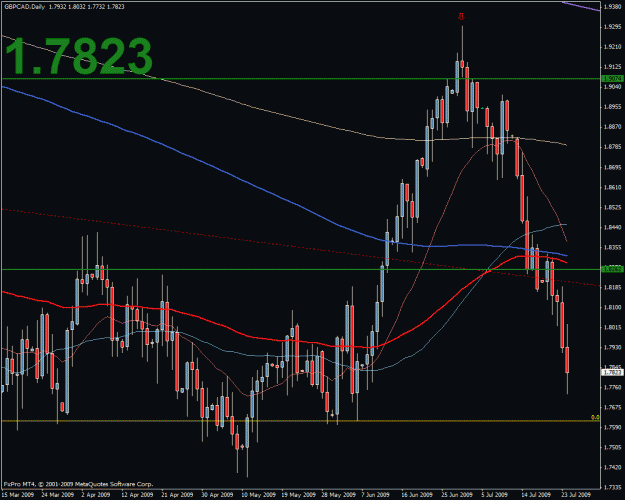Screen dimensions: 625x500
Task: Click the 1.7590 price axis label
Action: 613,427
